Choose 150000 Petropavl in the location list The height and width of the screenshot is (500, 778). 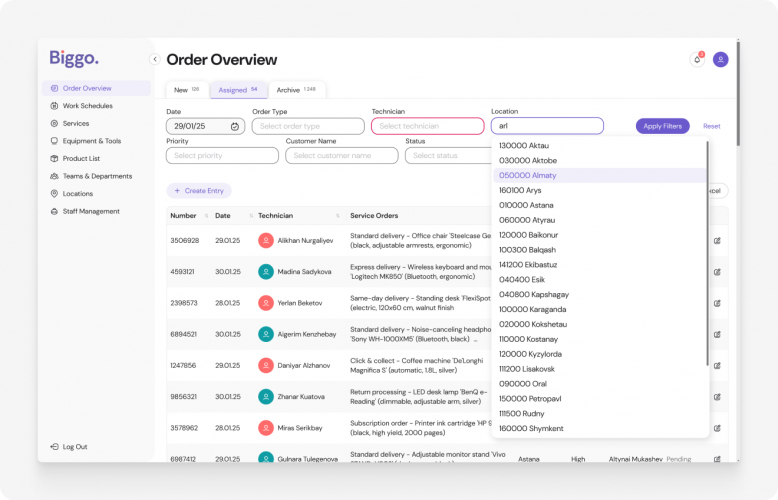(x=599, y=399)
